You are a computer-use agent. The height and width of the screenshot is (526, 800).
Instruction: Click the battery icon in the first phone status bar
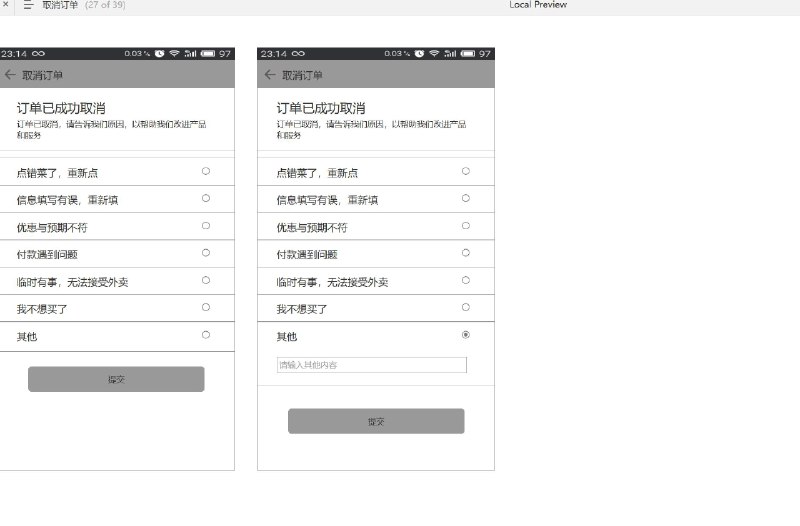coord(208,54)
